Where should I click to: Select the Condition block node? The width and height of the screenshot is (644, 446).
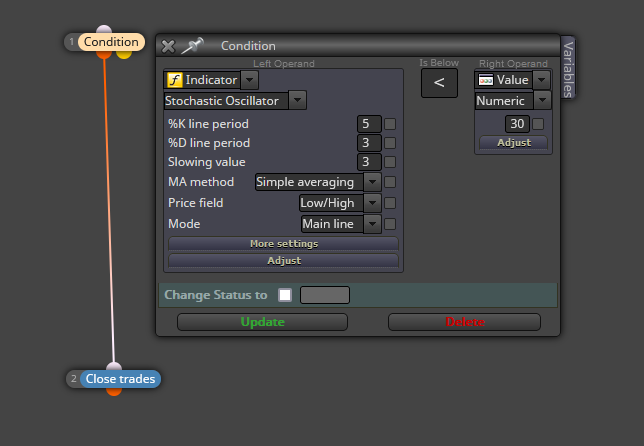111,42
